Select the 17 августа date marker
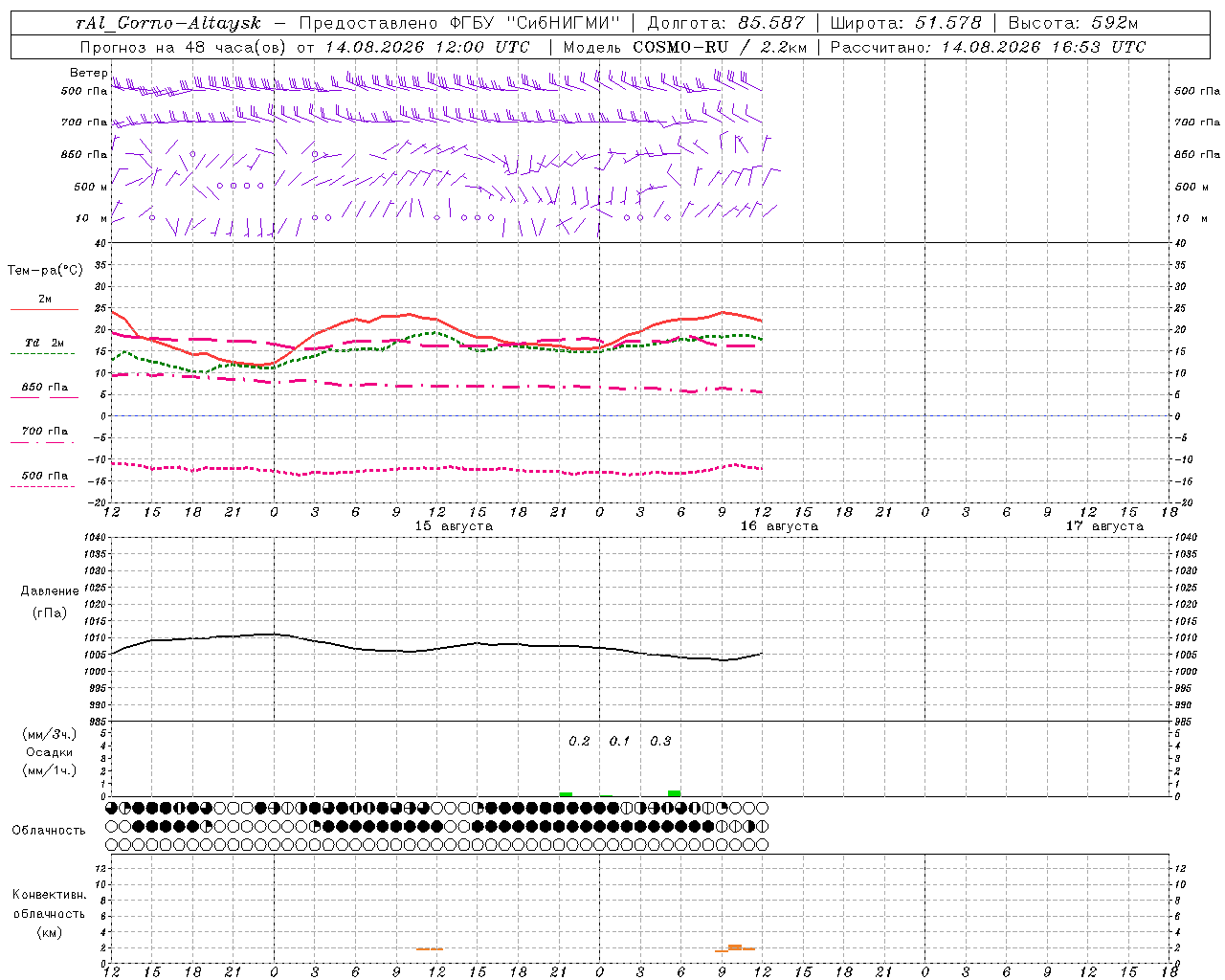Screen dimensions: 1225x980 click(1104, 525)
